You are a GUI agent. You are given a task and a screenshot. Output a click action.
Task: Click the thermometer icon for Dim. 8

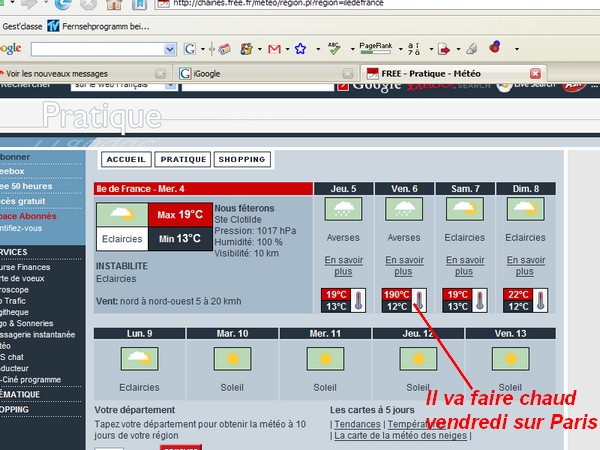[x=540, y=299]
